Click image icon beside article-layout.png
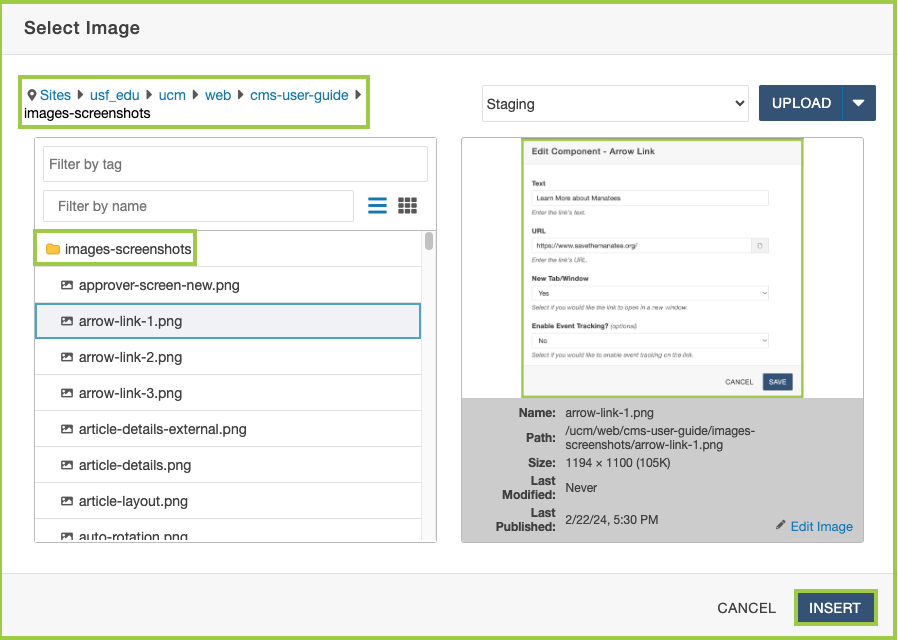The height and width of the screenshot is (640, 898). pyautogui.click(x=67, y=501)
